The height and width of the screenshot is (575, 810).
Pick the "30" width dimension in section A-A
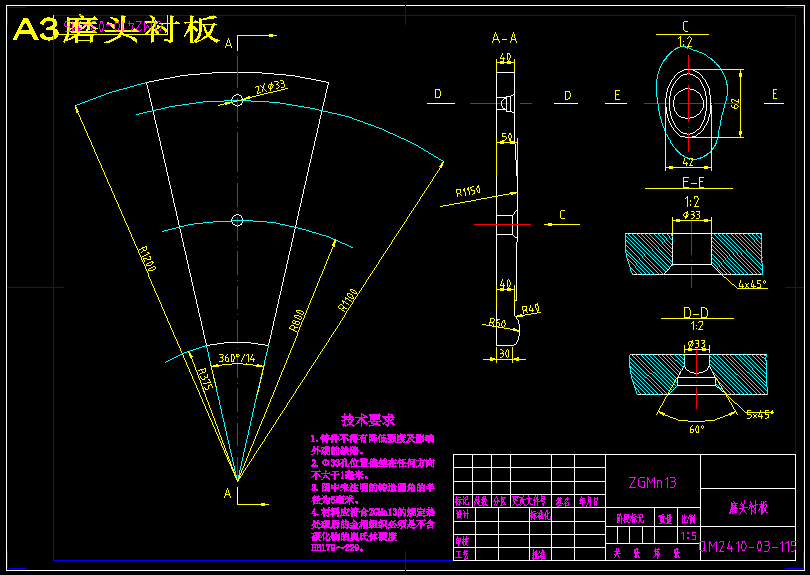[504, 352]
